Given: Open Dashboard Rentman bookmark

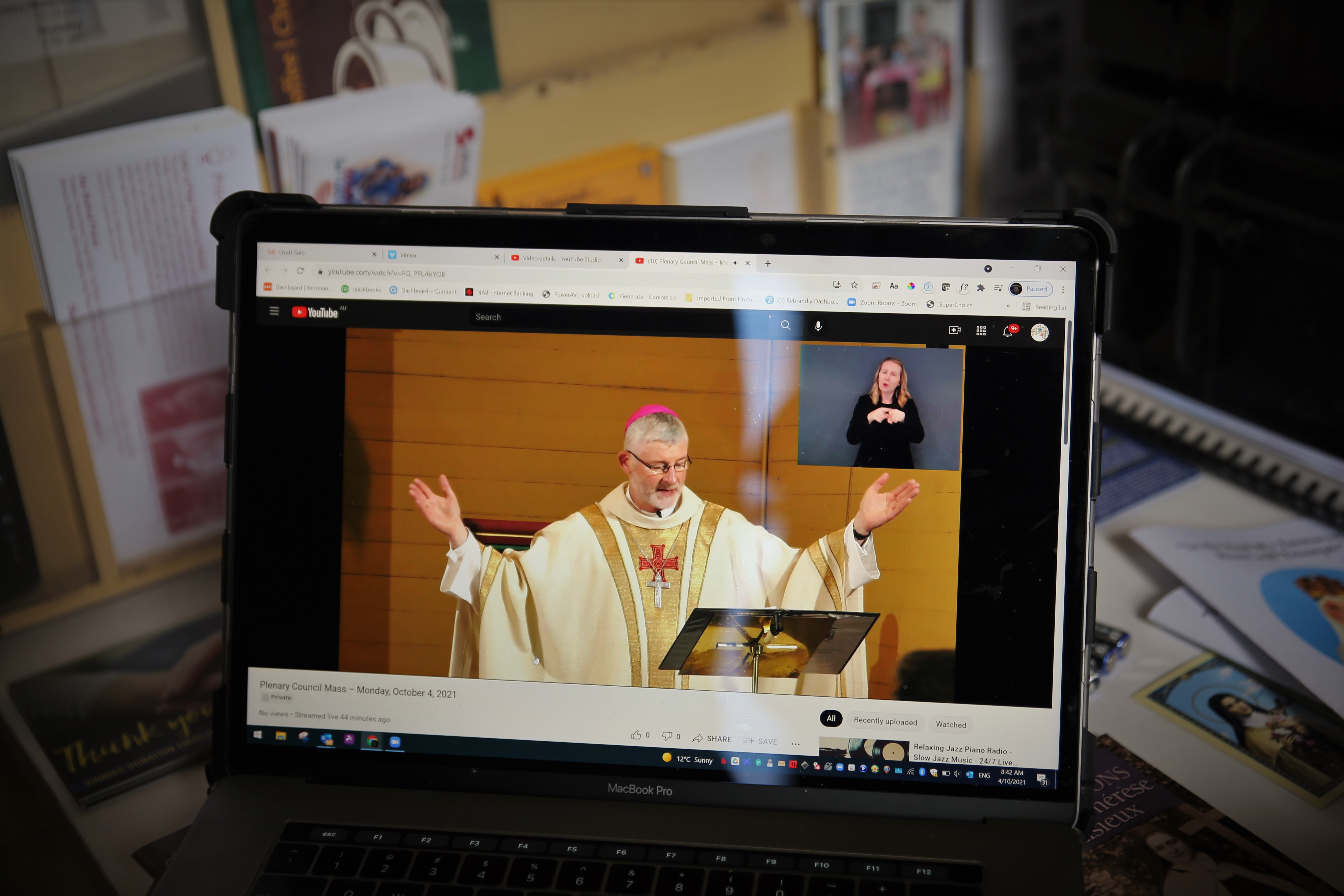Looking at the screenshot, I should [297, 287].
